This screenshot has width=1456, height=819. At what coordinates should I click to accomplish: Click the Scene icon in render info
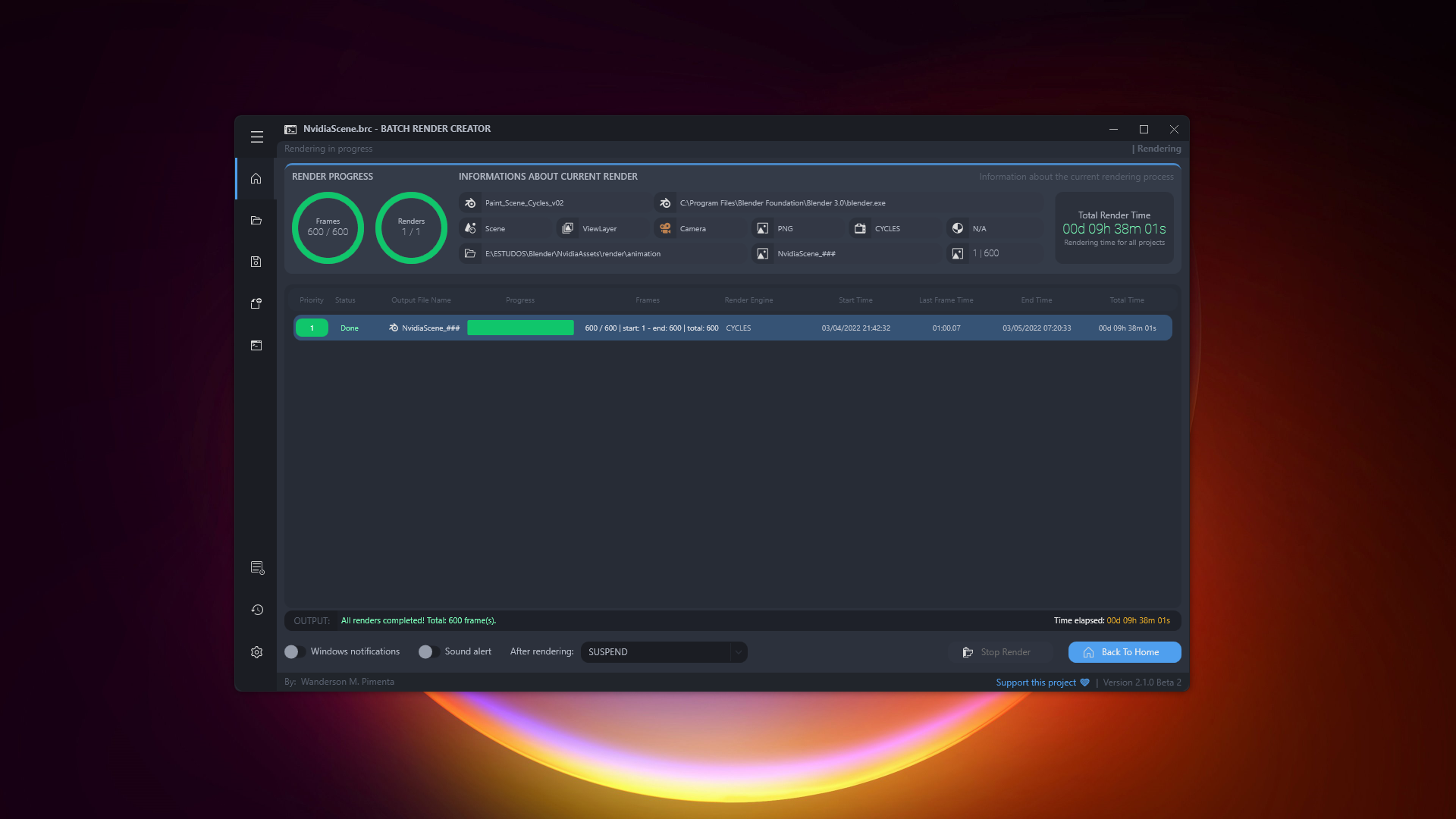pyautogui.click(x=470, y=228)
